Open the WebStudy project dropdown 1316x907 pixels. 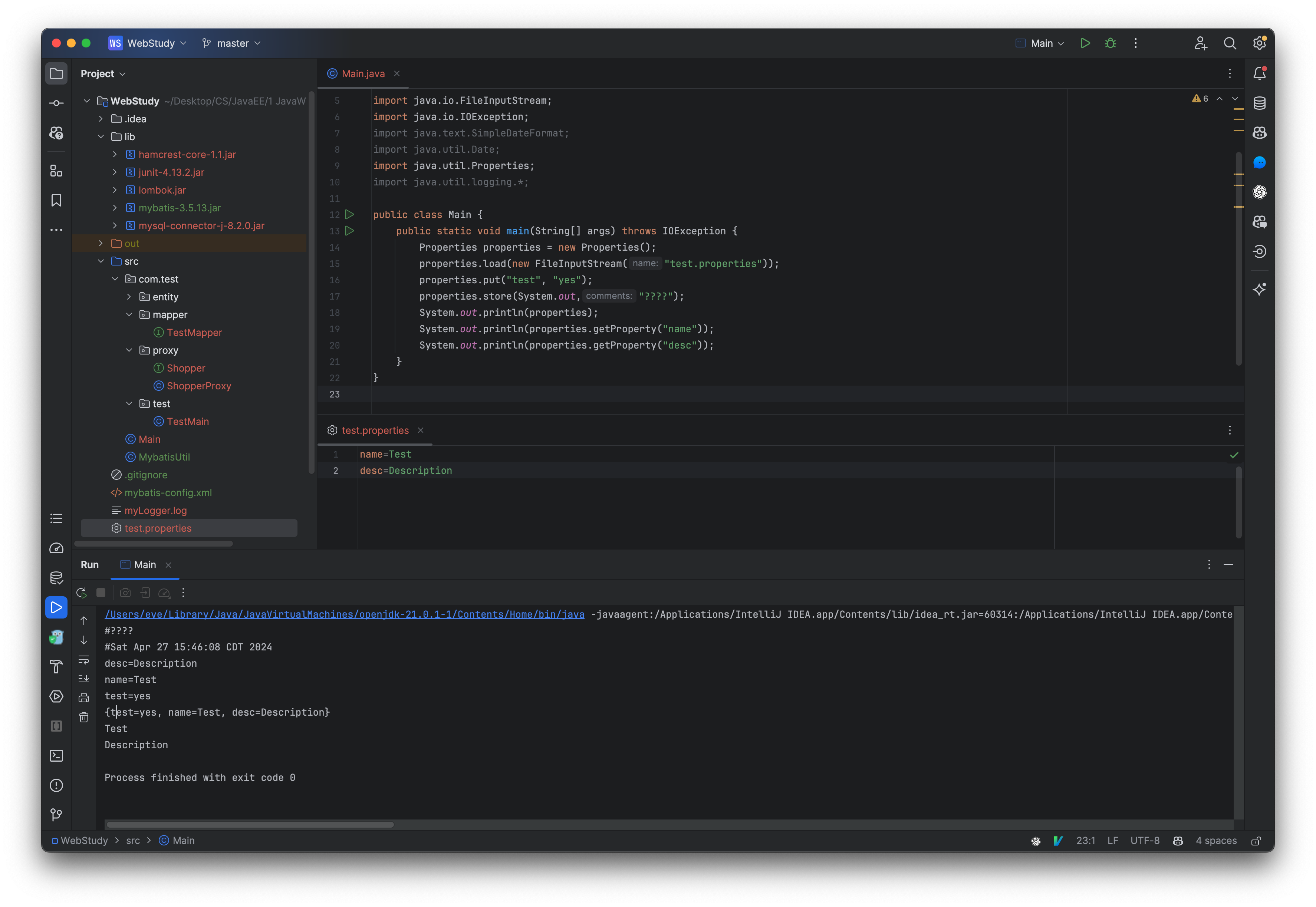pos(148,43)
